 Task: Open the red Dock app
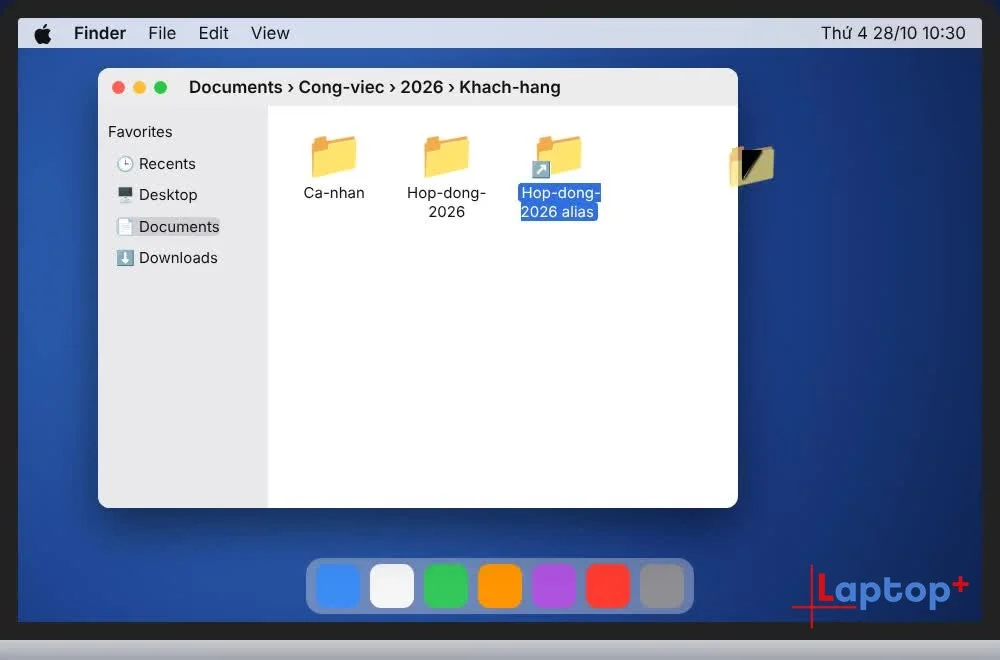pyautogui.click(x=608, y=586)
